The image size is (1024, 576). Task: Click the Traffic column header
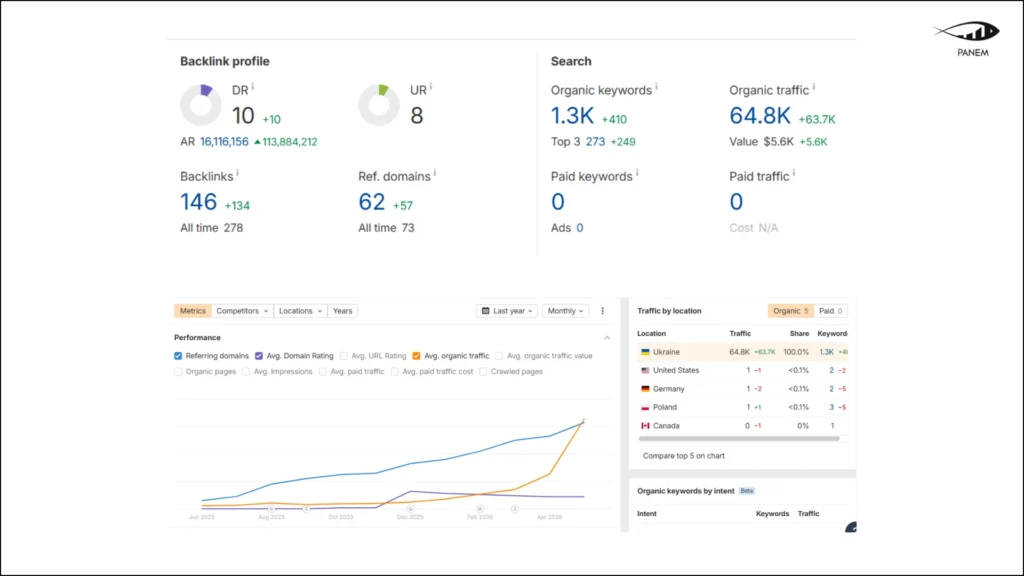[740, 334]
